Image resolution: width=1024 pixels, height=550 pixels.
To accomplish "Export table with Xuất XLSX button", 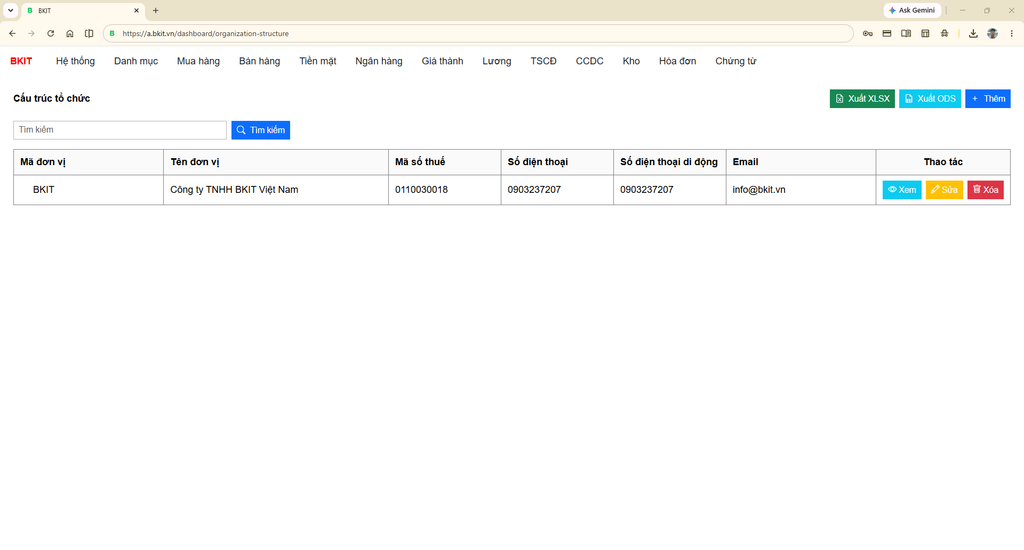I will (862, 99).
